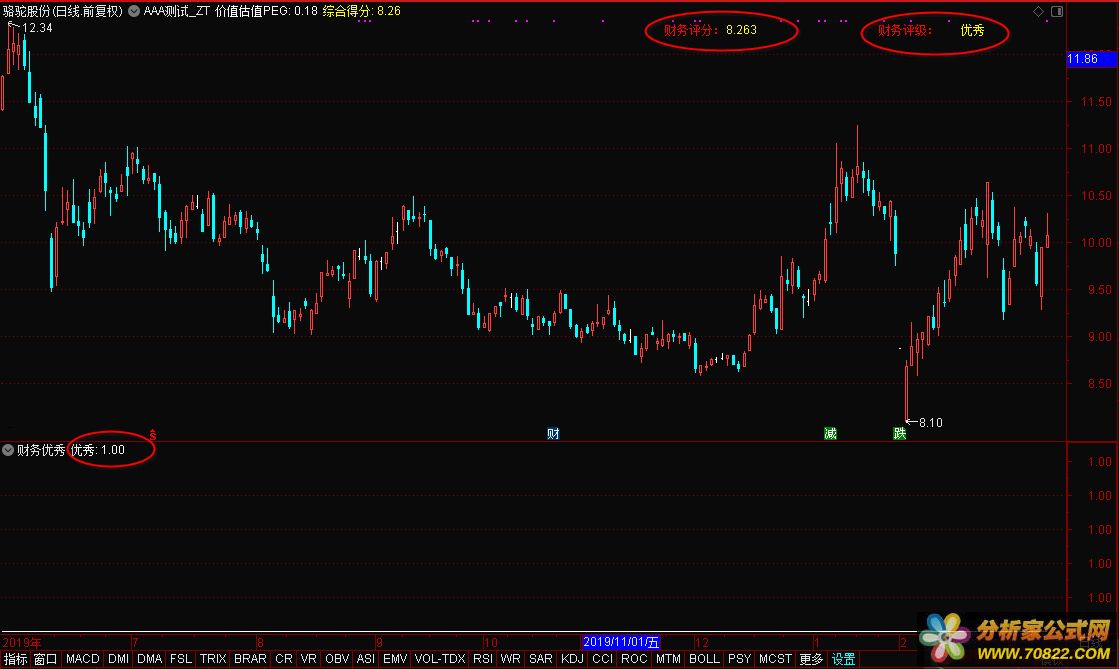This screenshot has width=1119, height=669.
Task: Open the 指标 tab
Action: click(15, 659)
